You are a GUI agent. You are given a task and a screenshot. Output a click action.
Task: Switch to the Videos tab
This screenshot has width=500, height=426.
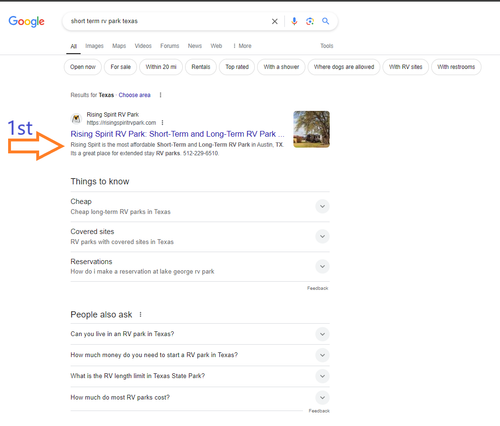(143, 46)
